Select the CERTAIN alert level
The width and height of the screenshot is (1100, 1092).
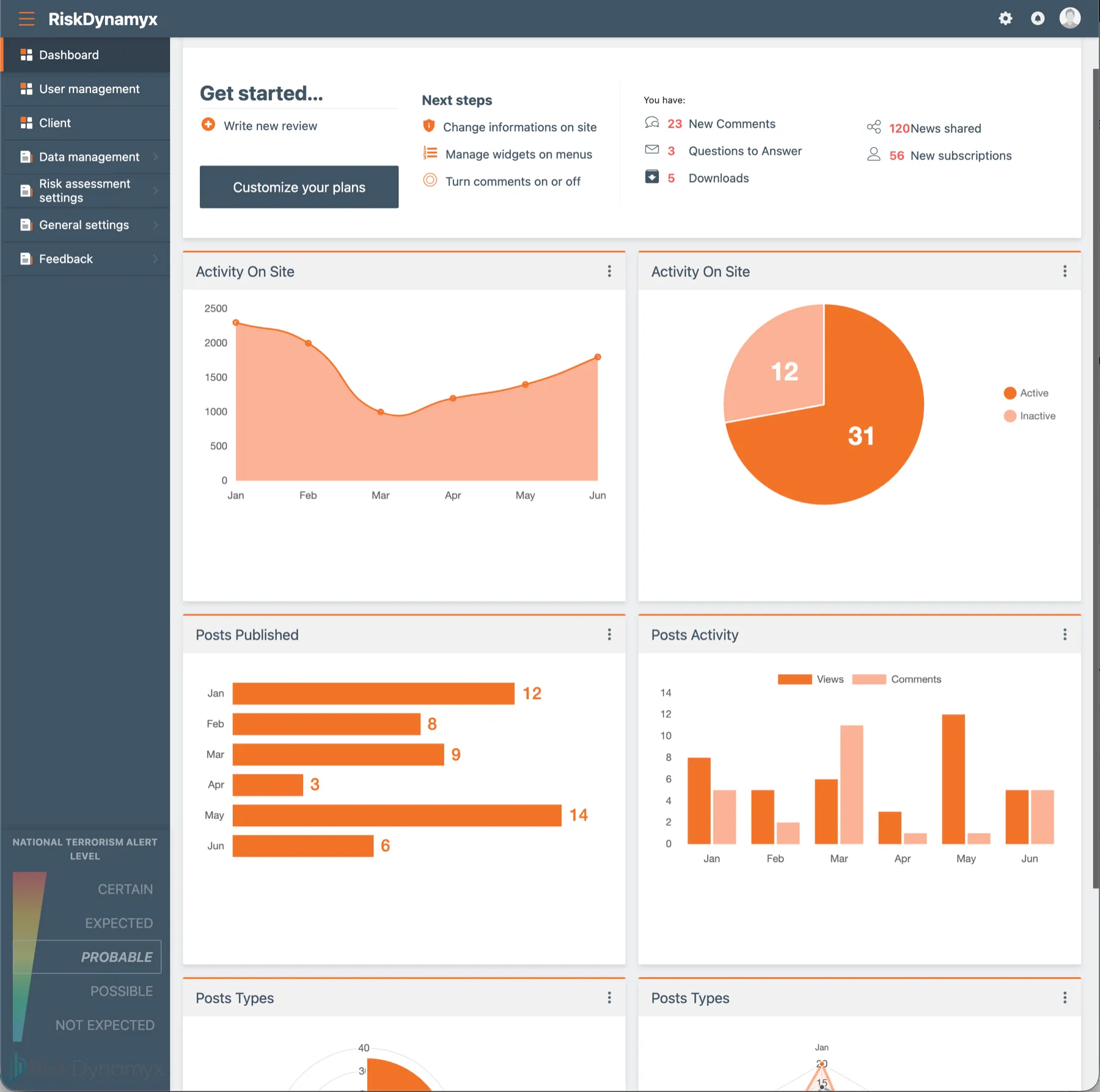[125, 889]
